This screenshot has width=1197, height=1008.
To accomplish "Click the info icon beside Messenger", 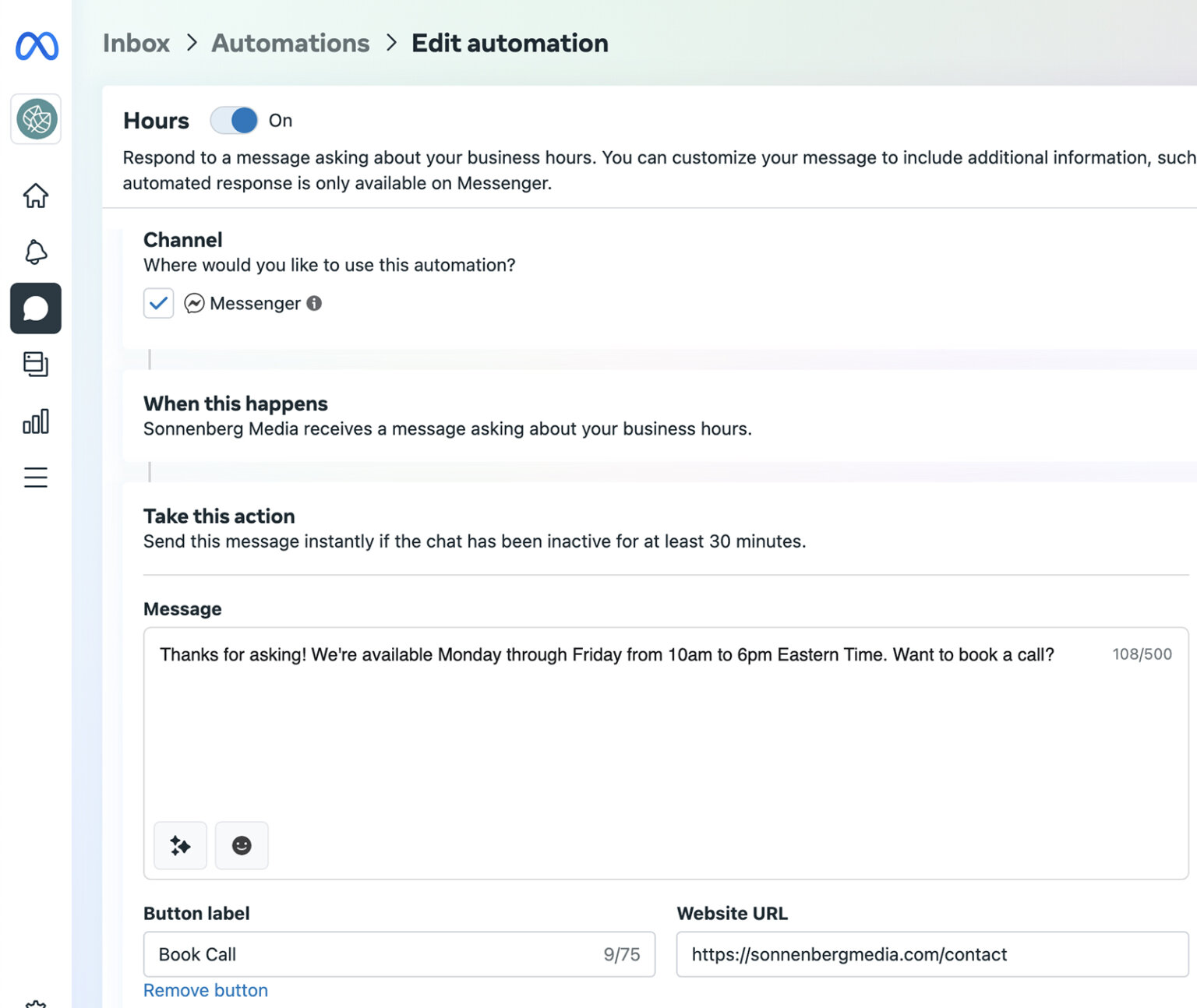I will click(315, 305).
